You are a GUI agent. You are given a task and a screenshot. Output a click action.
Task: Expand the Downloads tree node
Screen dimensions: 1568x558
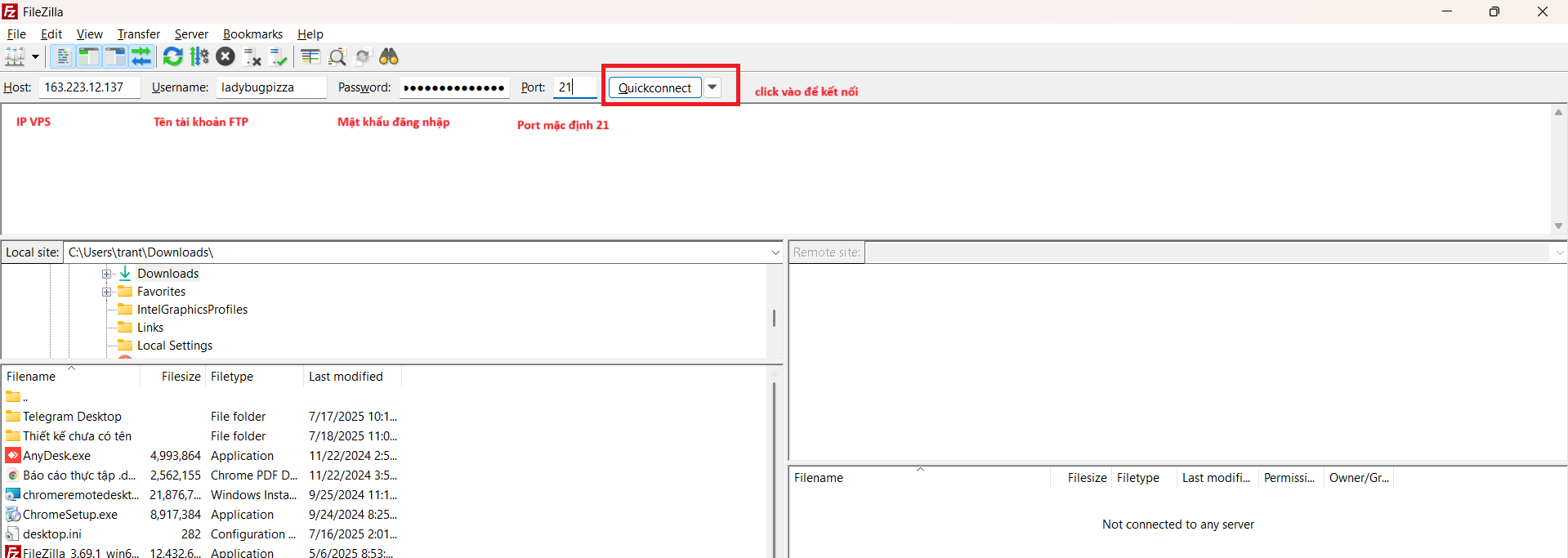pos(106,274)
